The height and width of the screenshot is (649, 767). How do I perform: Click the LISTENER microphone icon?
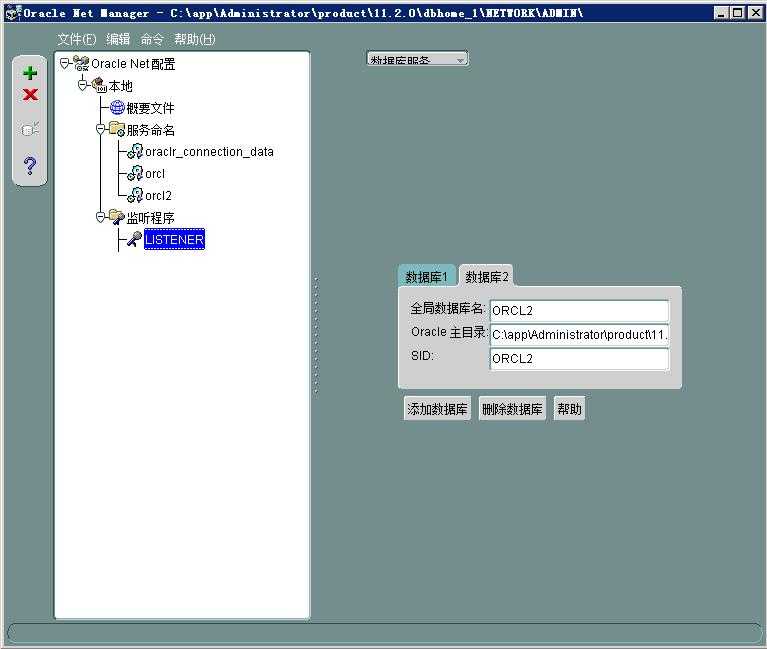pos(135,239)
